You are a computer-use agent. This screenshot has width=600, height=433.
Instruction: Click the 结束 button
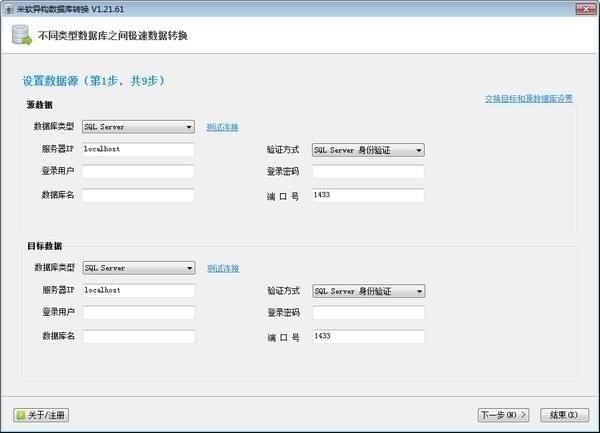click(564, 415)
